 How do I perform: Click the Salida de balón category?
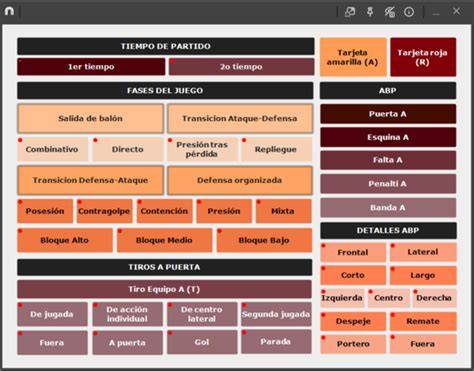pyautogui.click(x=90, y=118)
